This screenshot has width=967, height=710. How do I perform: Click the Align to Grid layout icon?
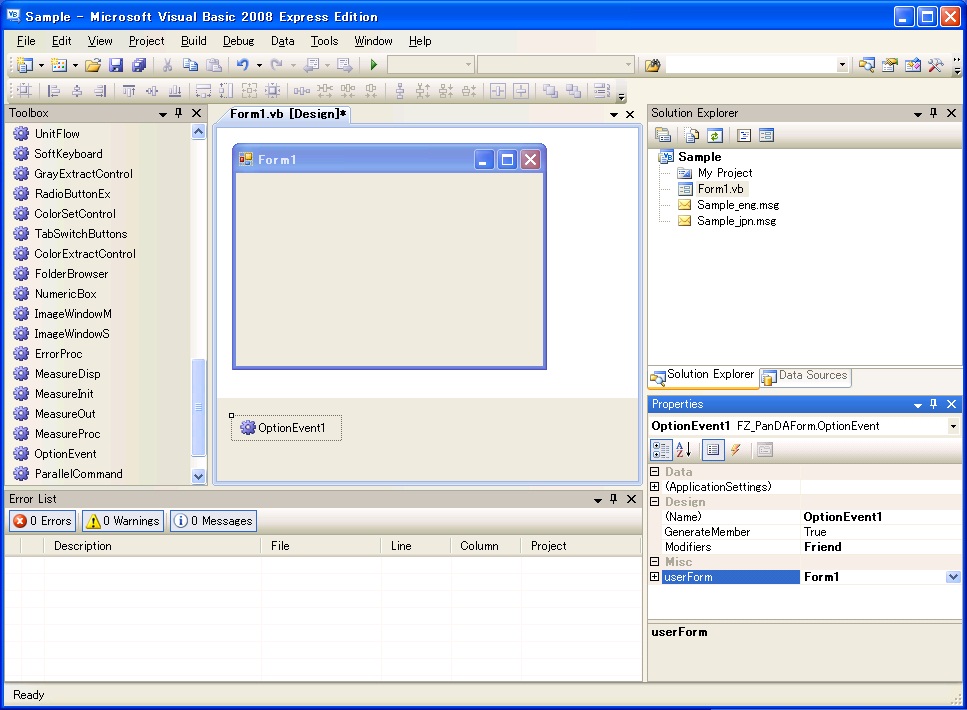(25, 91)
